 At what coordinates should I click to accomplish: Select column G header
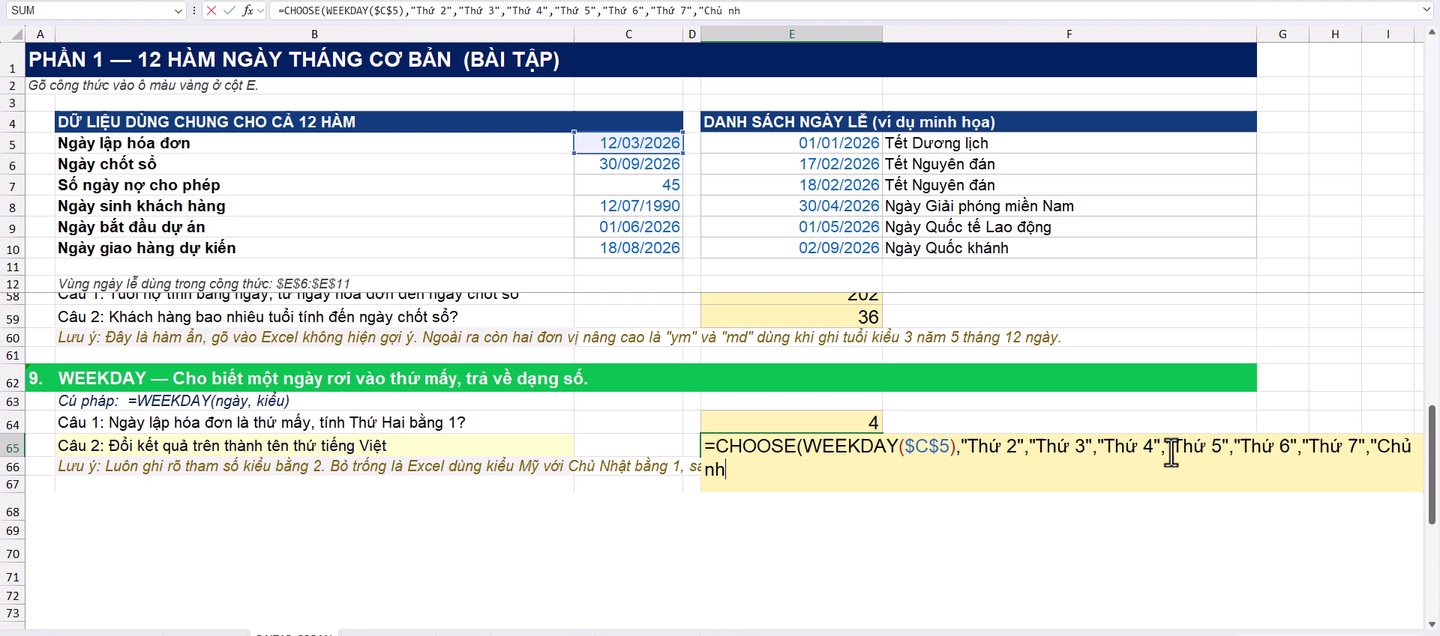point(1283,34)
